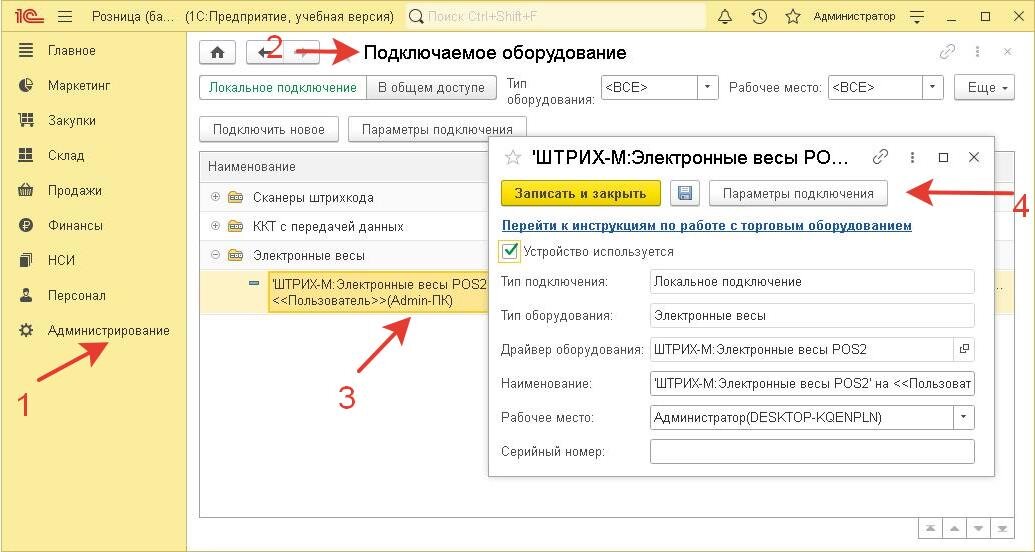
Task: Collapse Электронные весы group
Action: [215, 256]
